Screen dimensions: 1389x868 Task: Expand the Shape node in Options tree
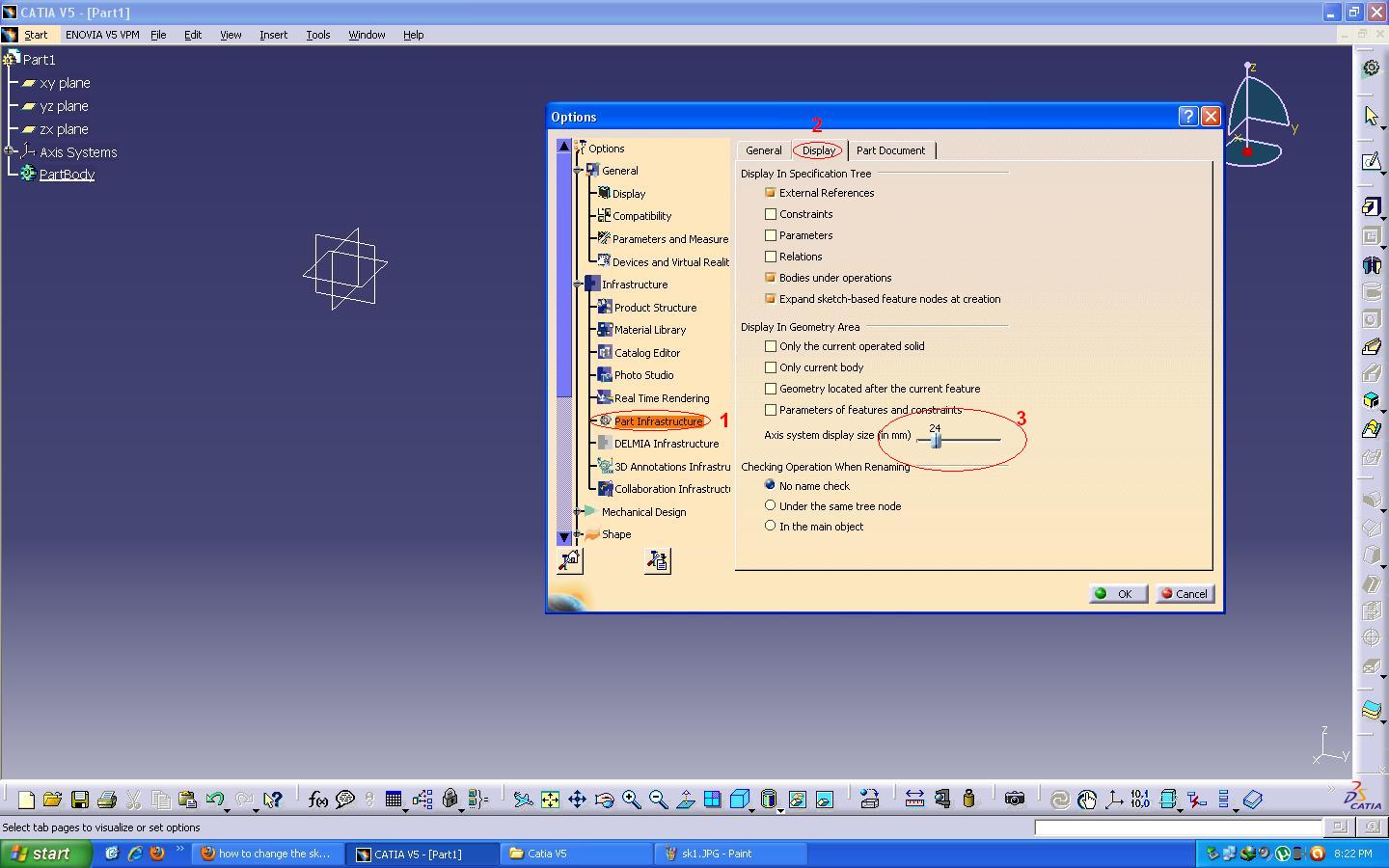[578, 534]
